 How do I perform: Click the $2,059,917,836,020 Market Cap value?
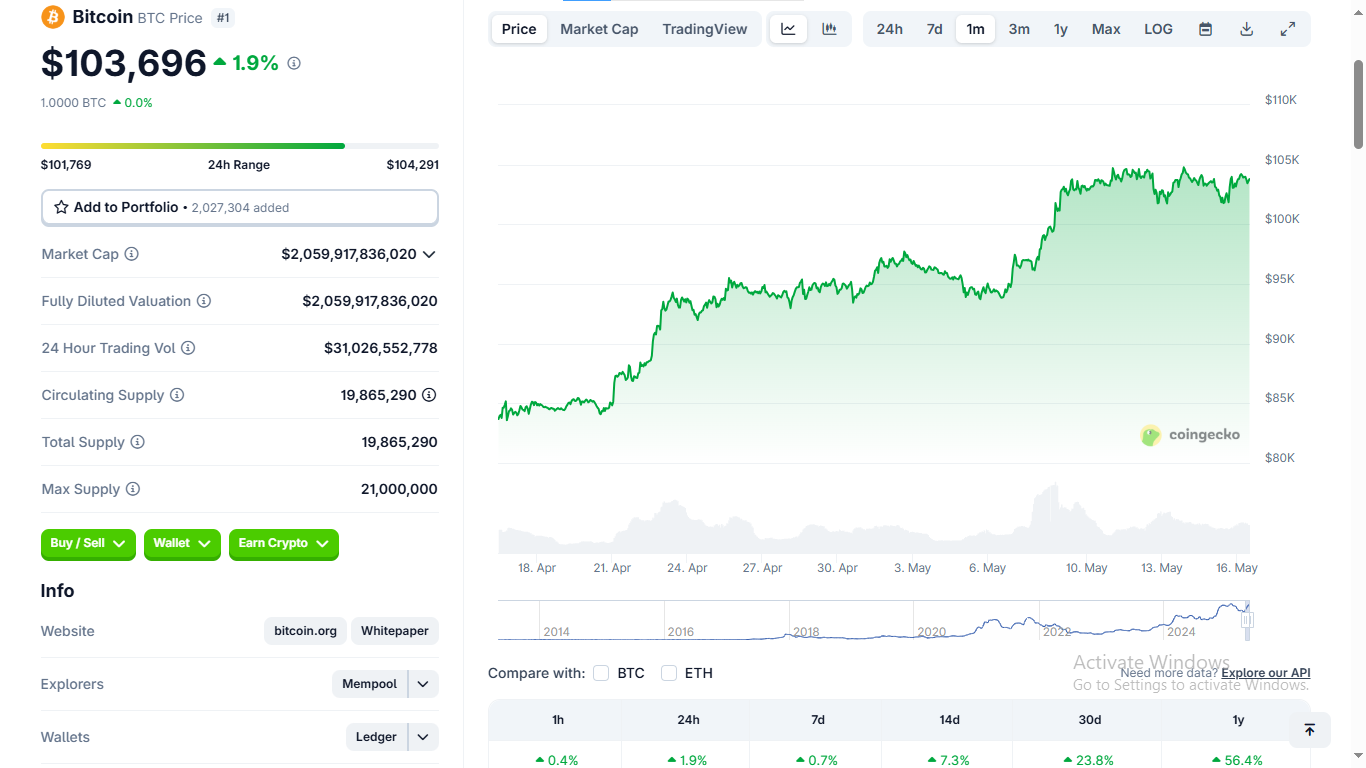tap(349, 254)
